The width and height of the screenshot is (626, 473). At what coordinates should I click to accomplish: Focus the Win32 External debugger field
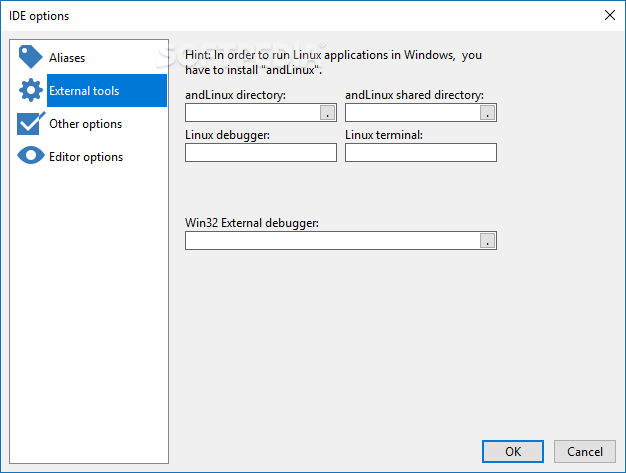333,241
